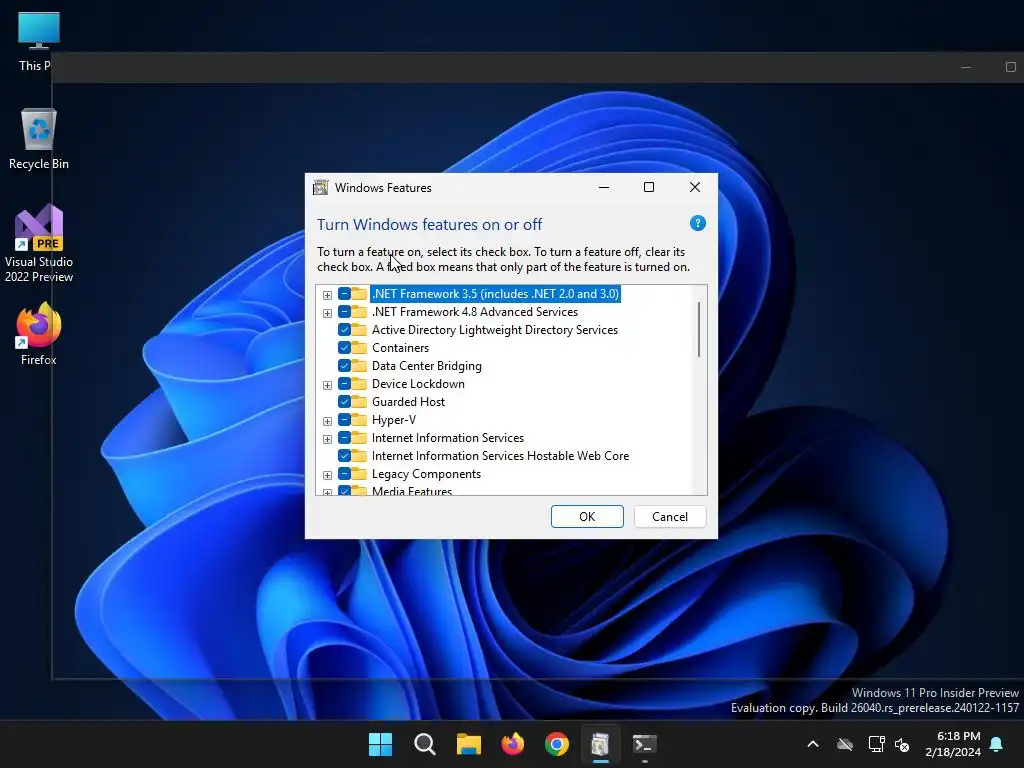
Task: Launch Firefox from the taskbar
Action: 513,744
